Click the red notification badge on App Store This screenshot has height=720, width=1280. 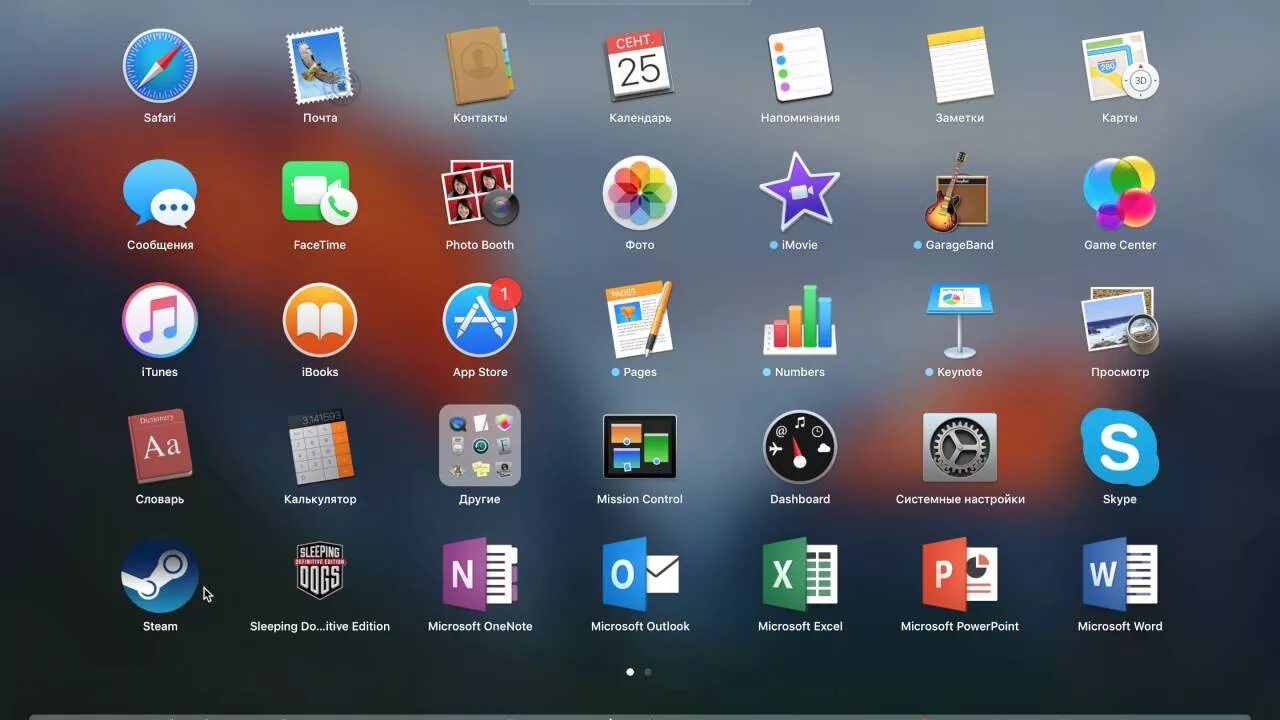coord(506,294)
